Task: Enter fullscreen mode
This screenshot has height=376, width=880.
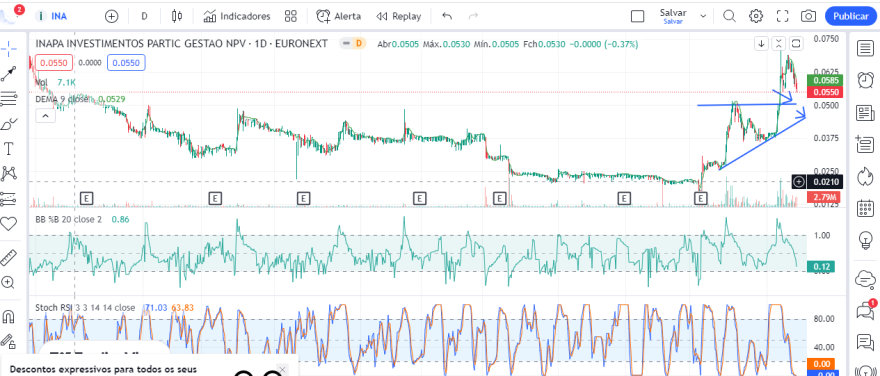Action: tap(782, 16)
